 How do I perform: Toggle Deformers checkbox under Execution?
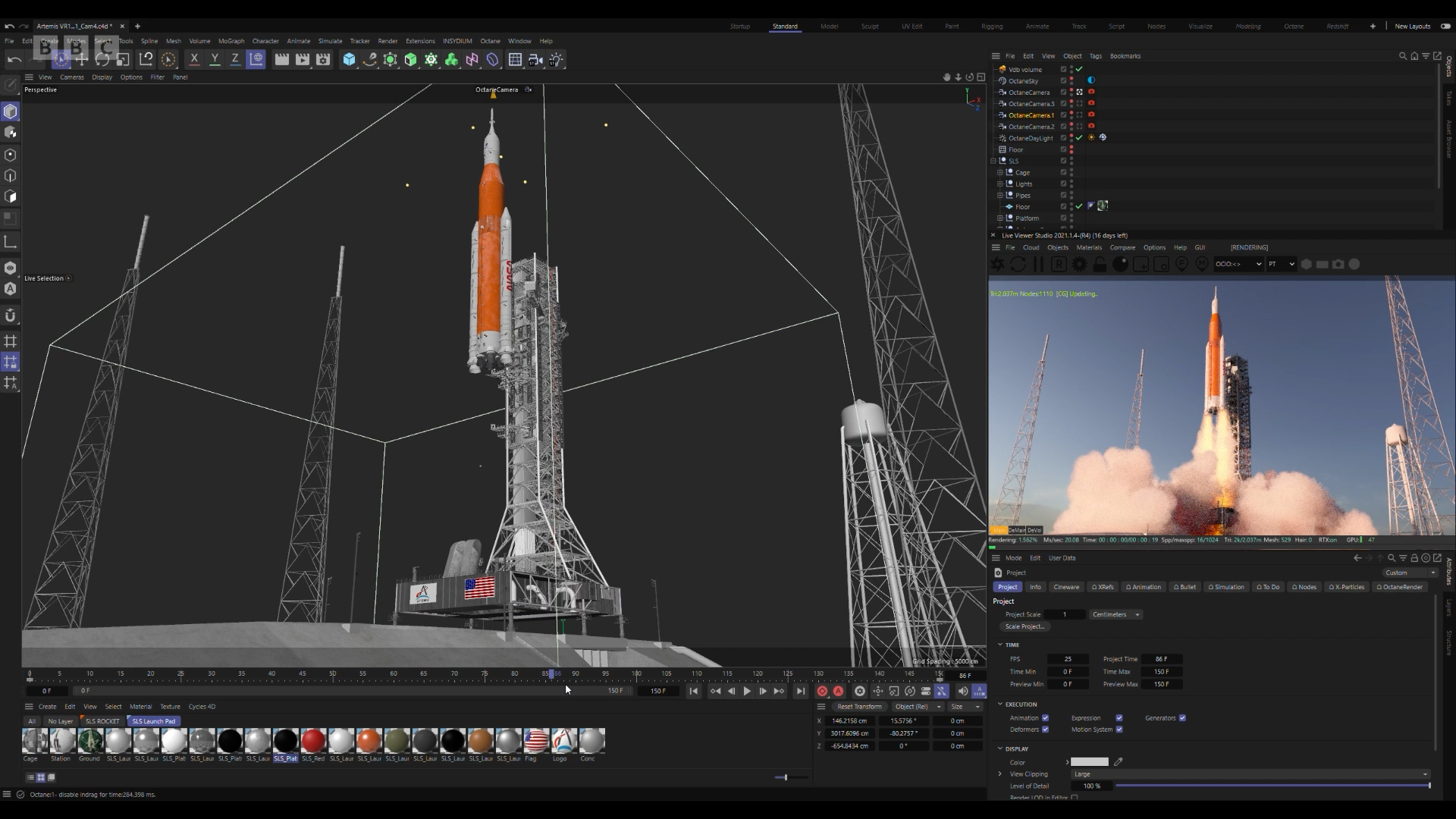point(1045,730)
